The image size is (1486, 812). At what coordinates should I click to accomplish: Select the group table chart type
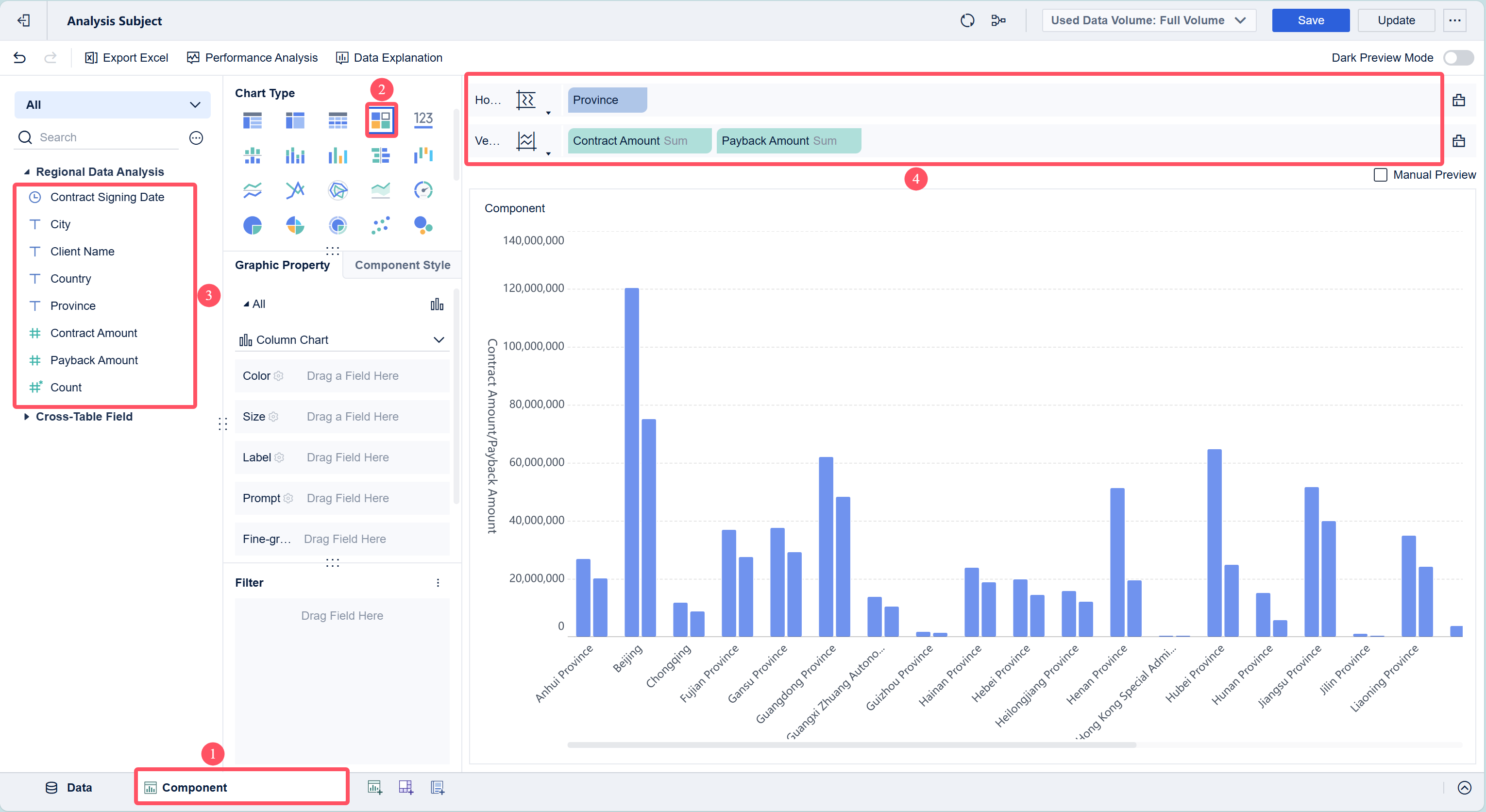pyautogui.click(x=252, y=120)
